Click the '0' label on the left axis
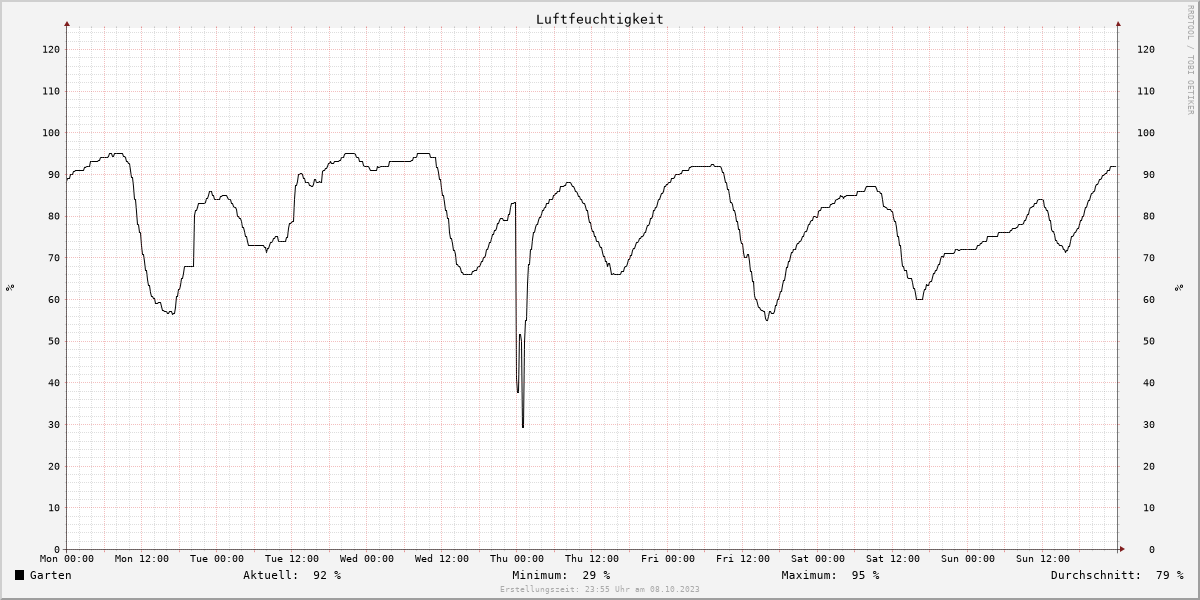Image resolution: width=1200 pixels, height=600 pixels. [58, 550]
